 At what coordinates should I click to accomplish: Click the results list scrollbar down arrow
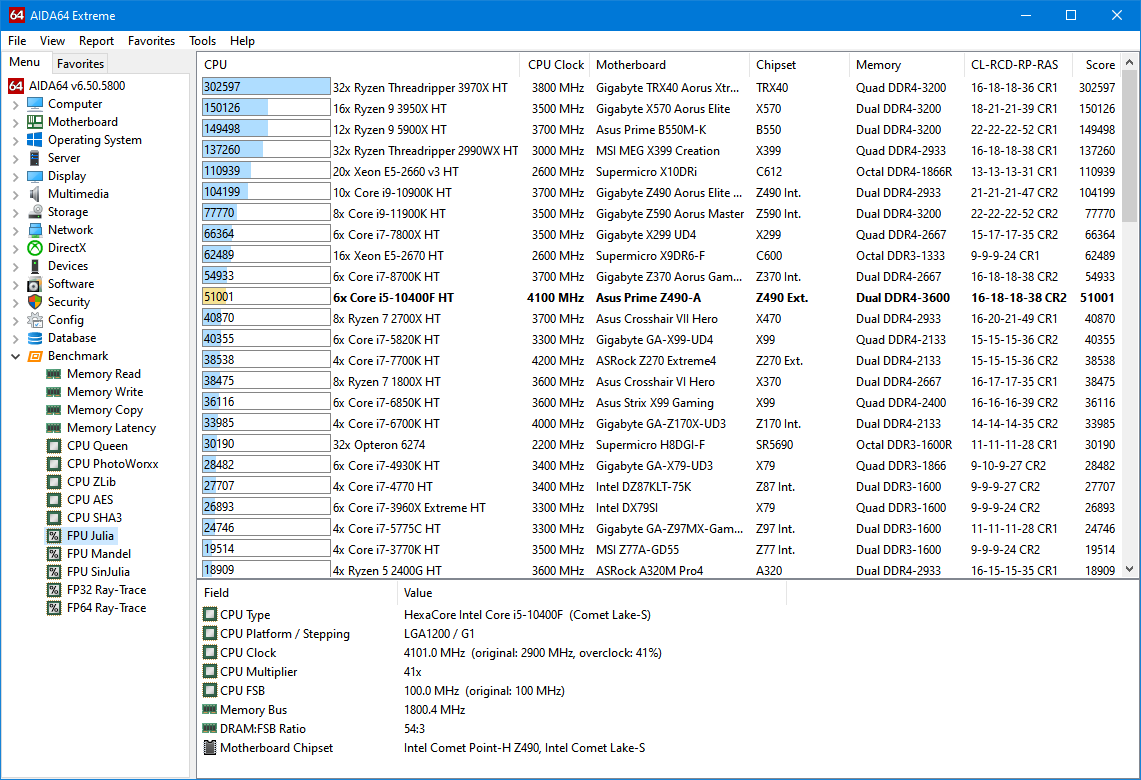[1129, 570]
